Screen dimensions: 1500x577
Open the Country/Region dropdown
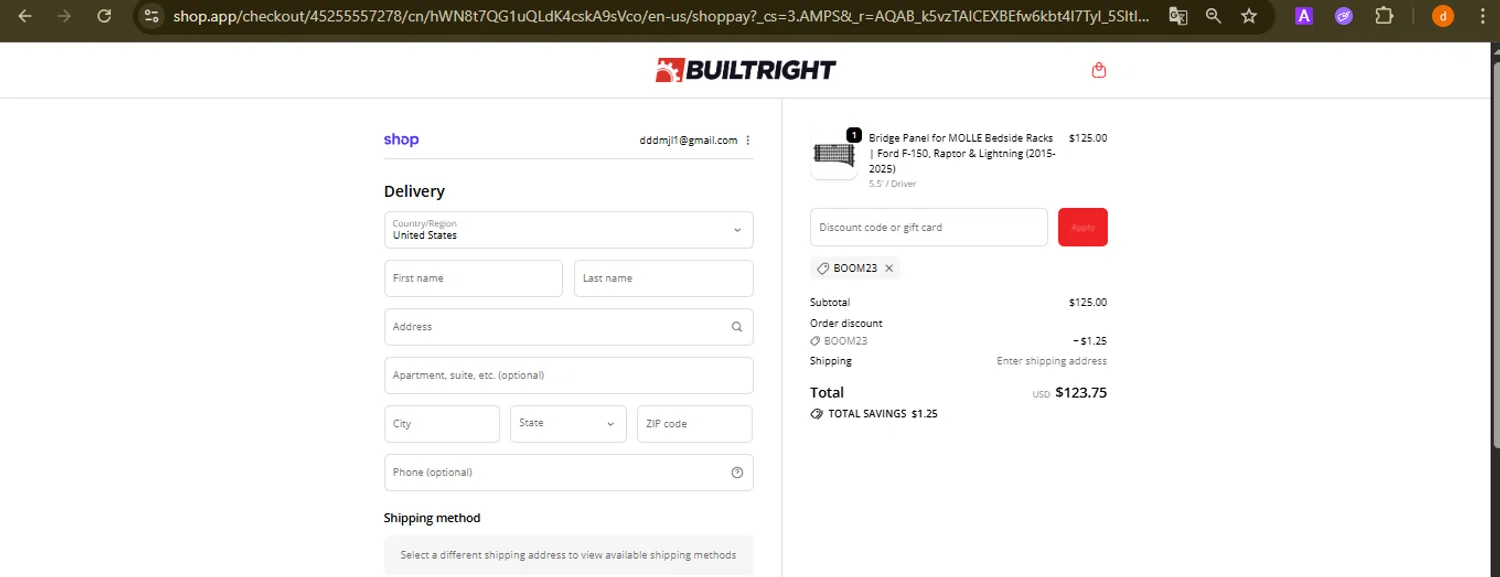pyautogui.click(x=569, y=230)
